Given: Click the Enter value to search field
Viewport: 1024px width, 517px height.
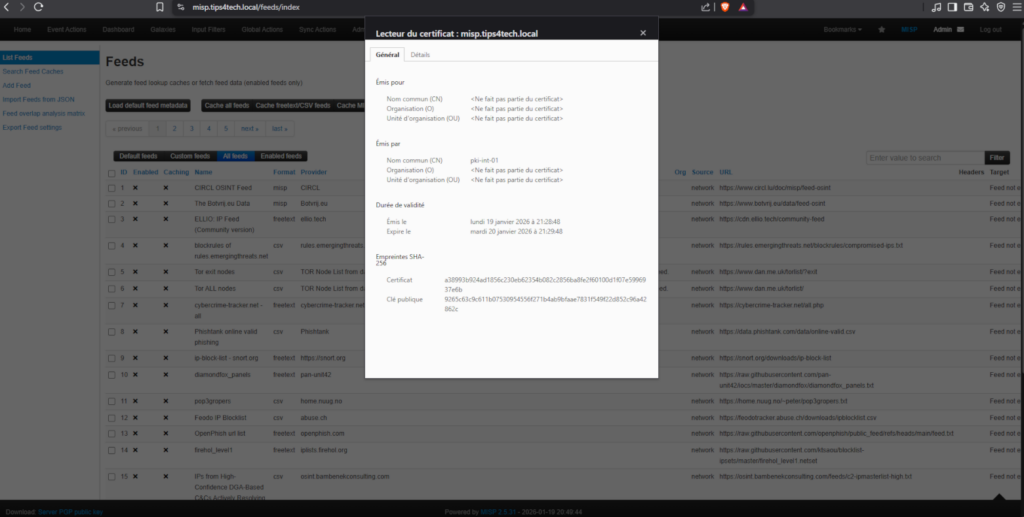Looking at the screenshot, I should [924, 158].
